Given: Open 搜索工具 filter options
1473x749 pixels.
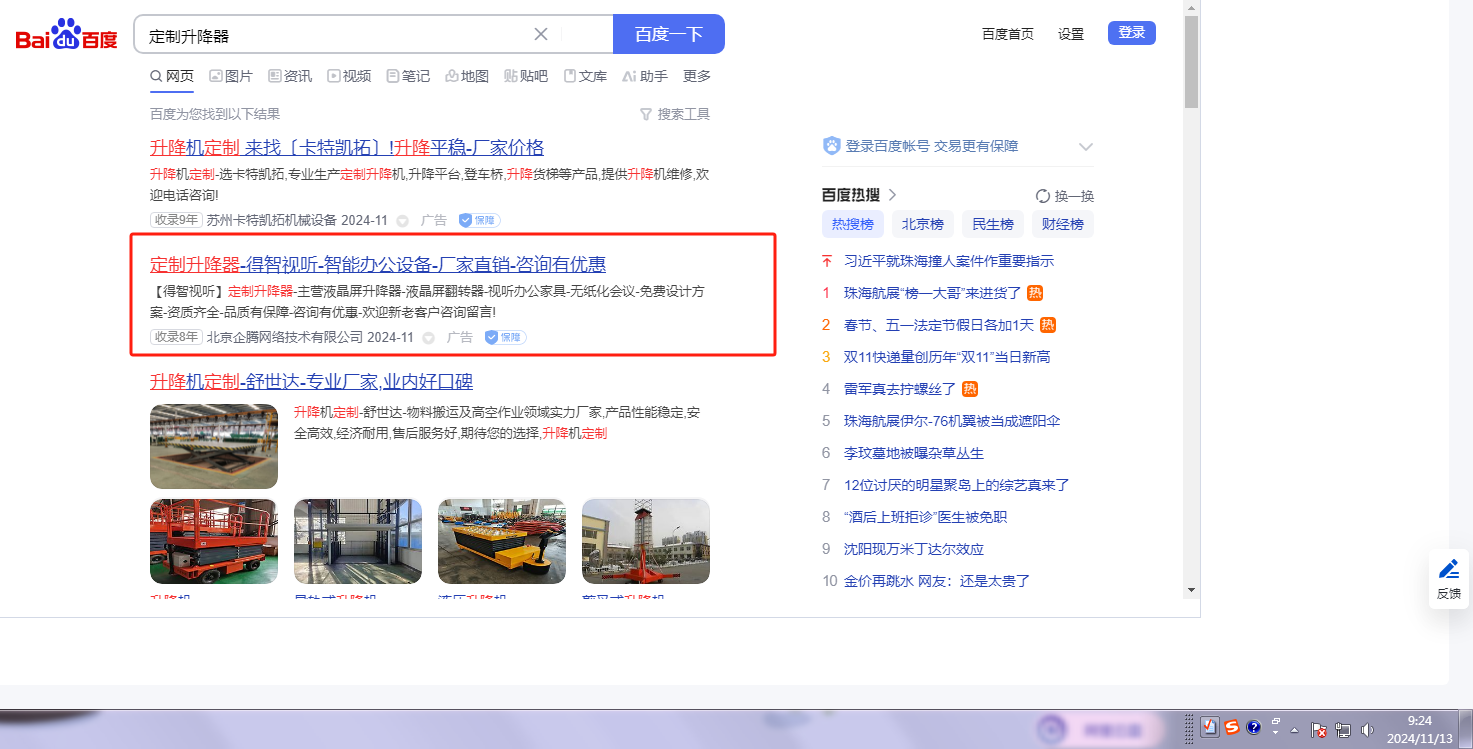Looking at the screenshot, I should pos(675,114).
